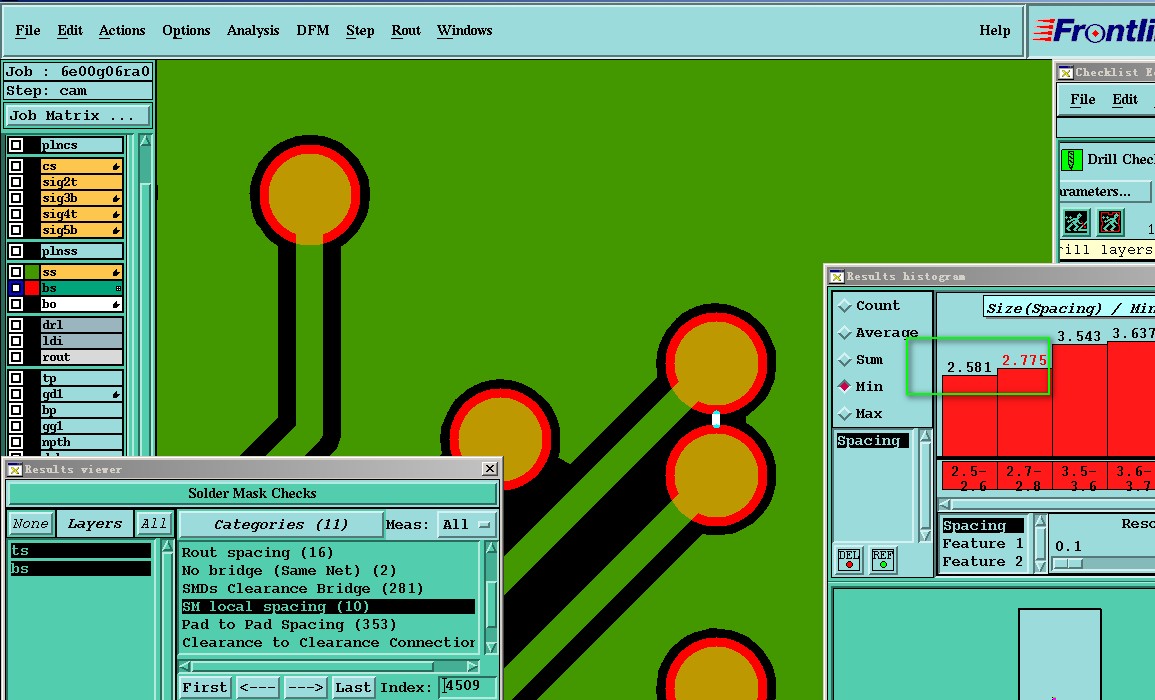The height and width of the screenshot is (700, 1155).
Task: Click the Job Matrix button
Action: pos(77,116)
